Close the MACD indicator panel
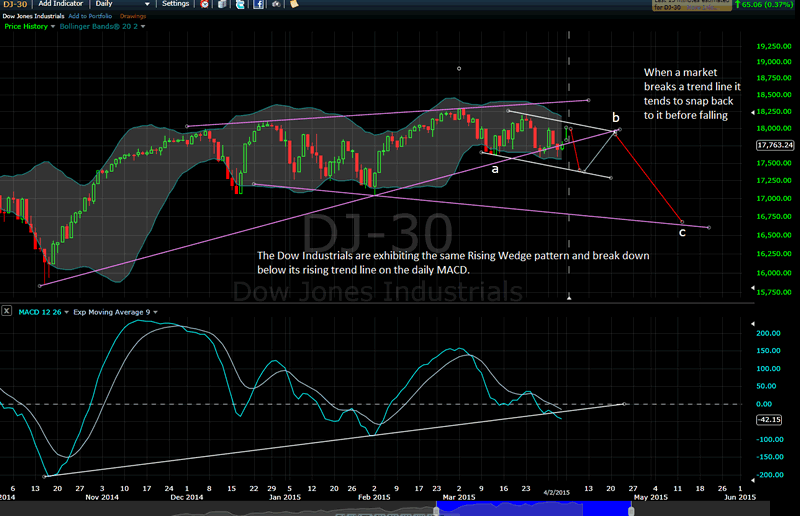The width and height of the screenshot is (800, 516). pos(7,310)
